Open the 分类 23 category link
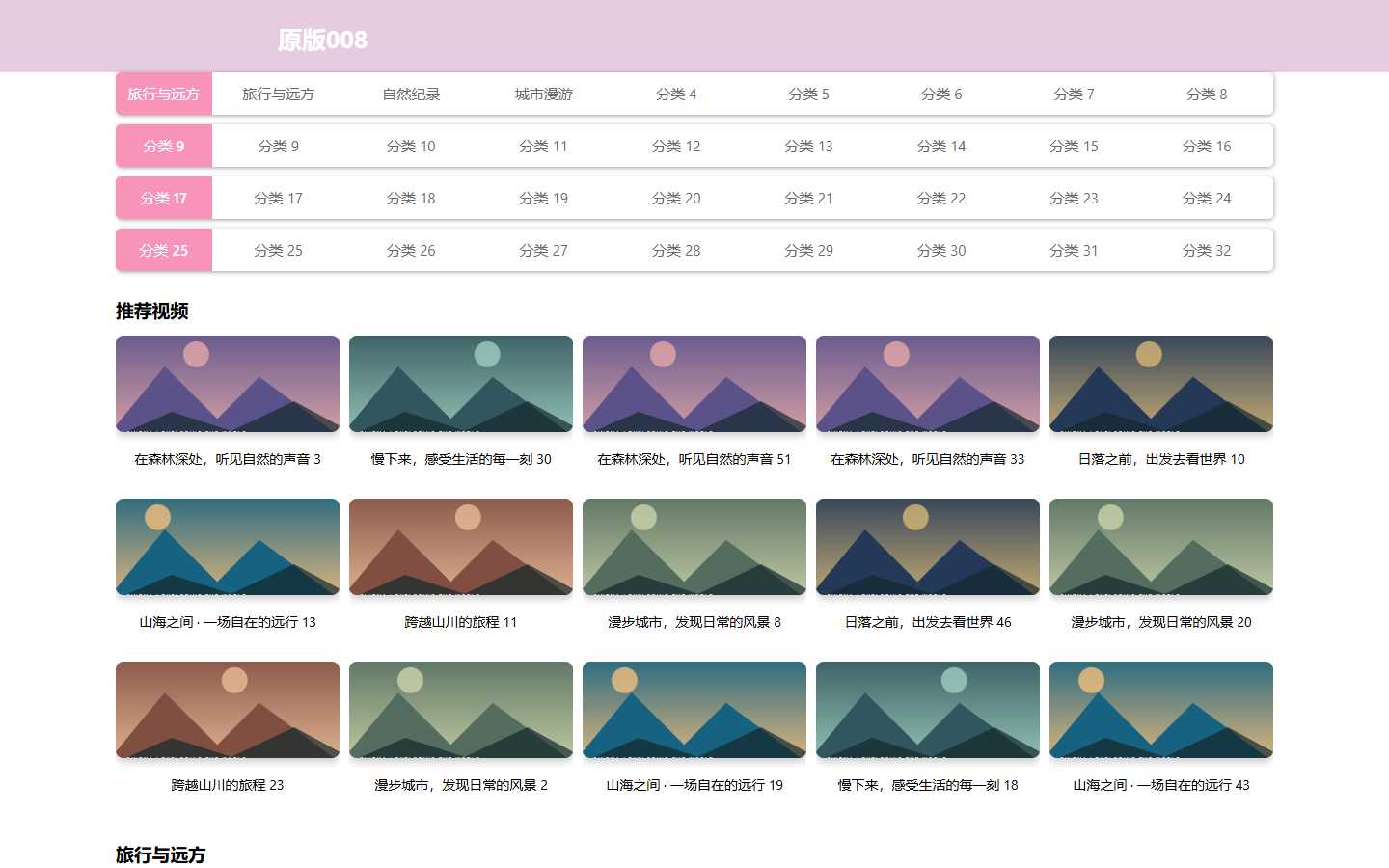 (x=1075, y=199)
